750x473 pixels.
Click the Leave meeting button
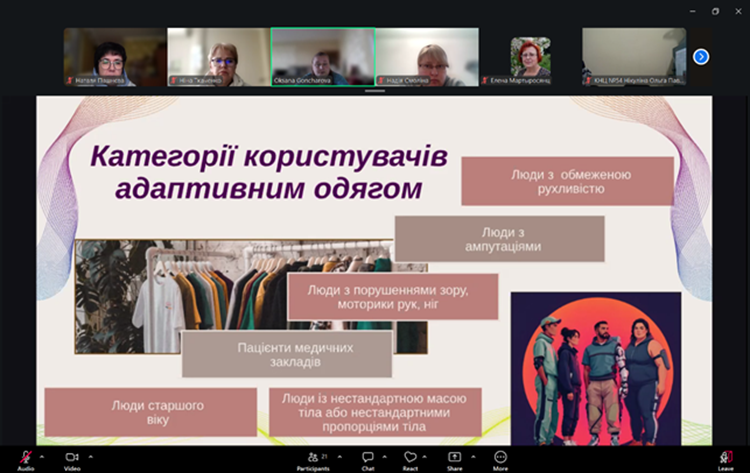[725, 458]
